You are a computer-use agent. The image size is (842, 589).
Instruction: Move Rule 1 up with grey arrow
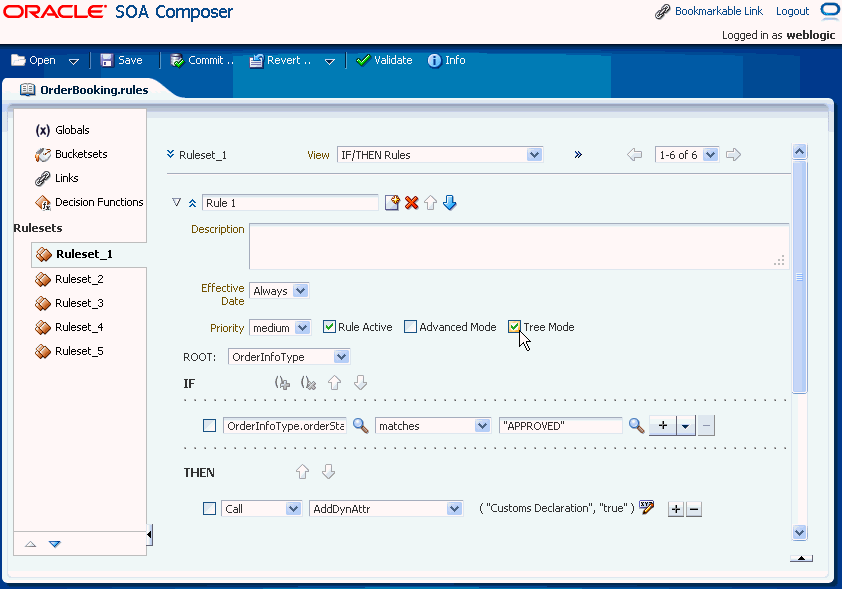(x=430, y=203)
